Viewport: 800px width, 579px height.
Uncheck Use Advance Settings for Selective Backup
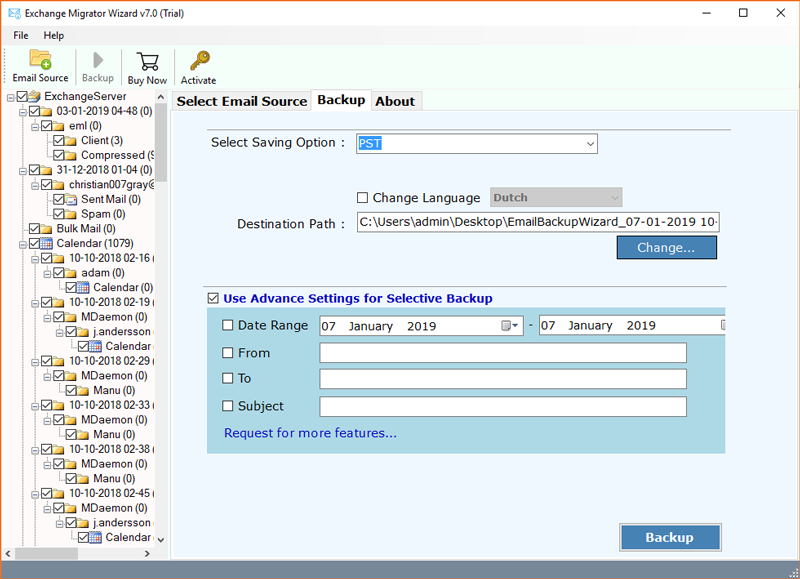(x=213, y=298)
